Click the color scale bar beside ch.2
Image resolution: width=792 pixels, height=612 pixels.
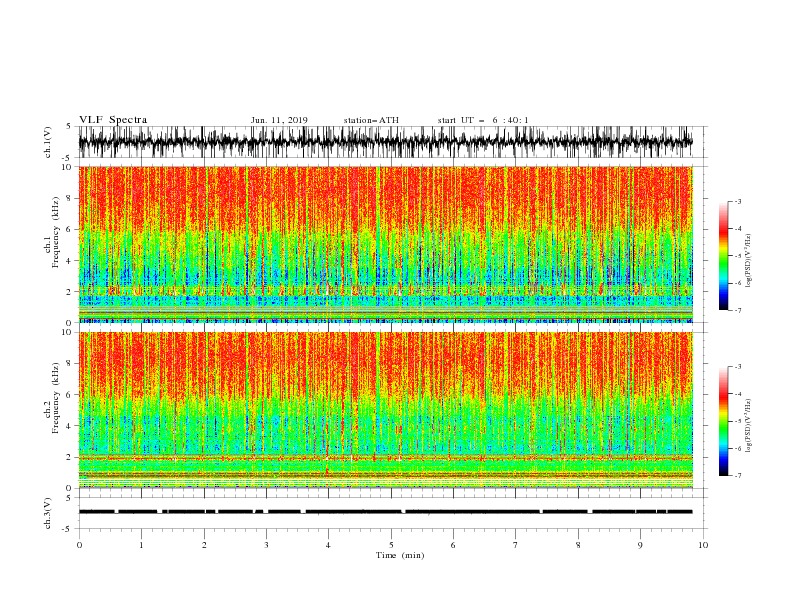coord(723,421)
